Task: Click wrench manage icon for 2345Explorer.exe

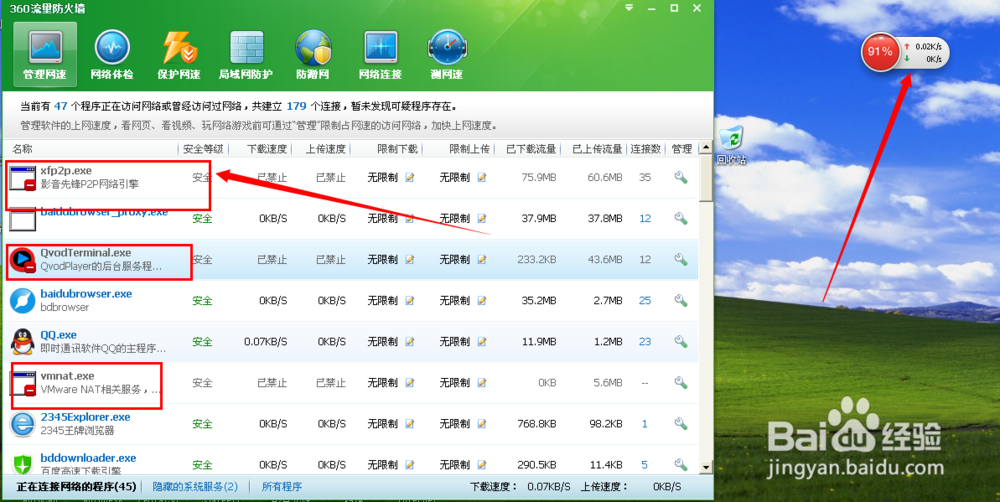Action: tap(681, 424)
